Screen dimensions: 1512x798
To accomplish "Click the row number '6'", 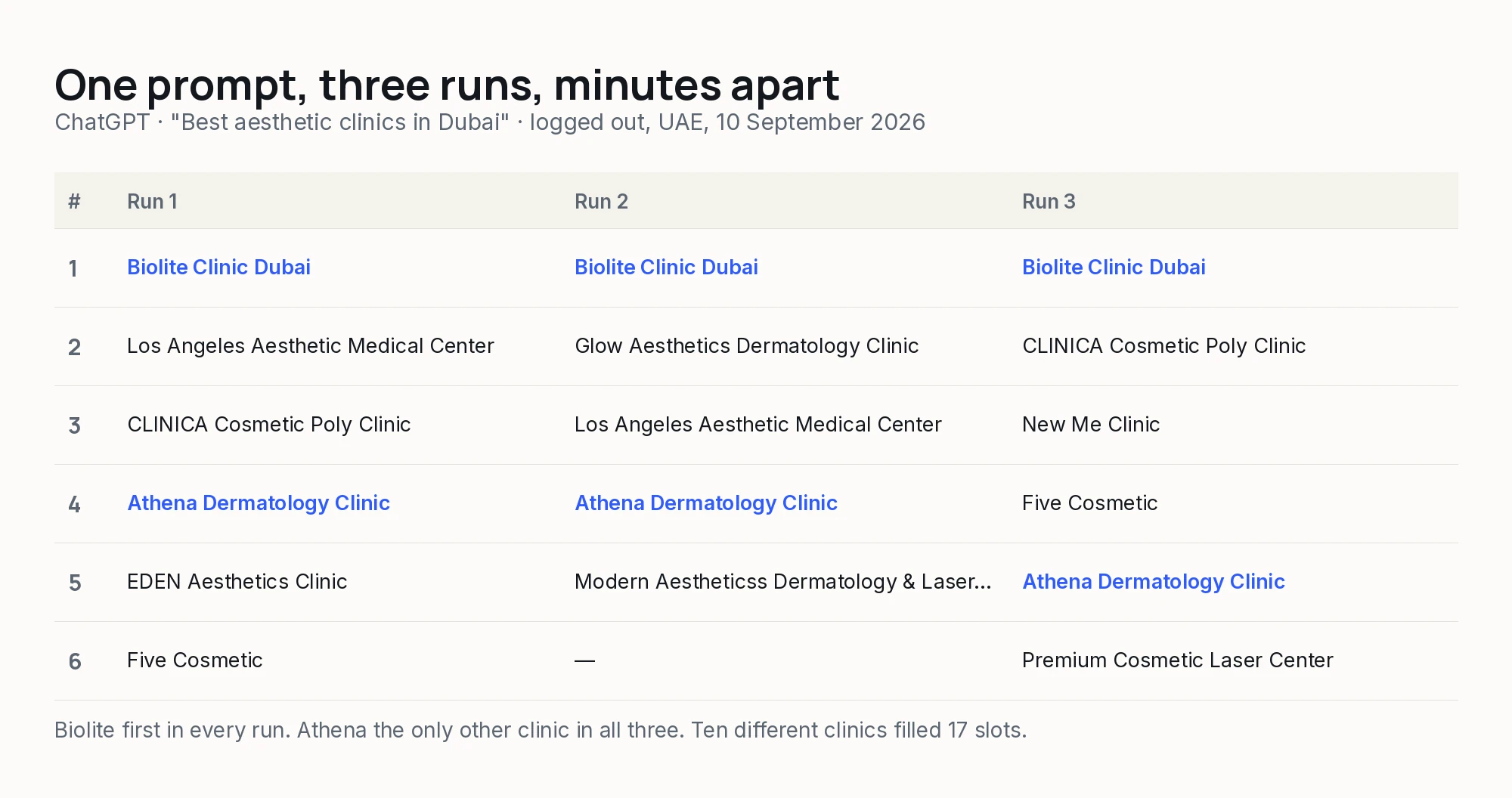I will click(74, 661).
